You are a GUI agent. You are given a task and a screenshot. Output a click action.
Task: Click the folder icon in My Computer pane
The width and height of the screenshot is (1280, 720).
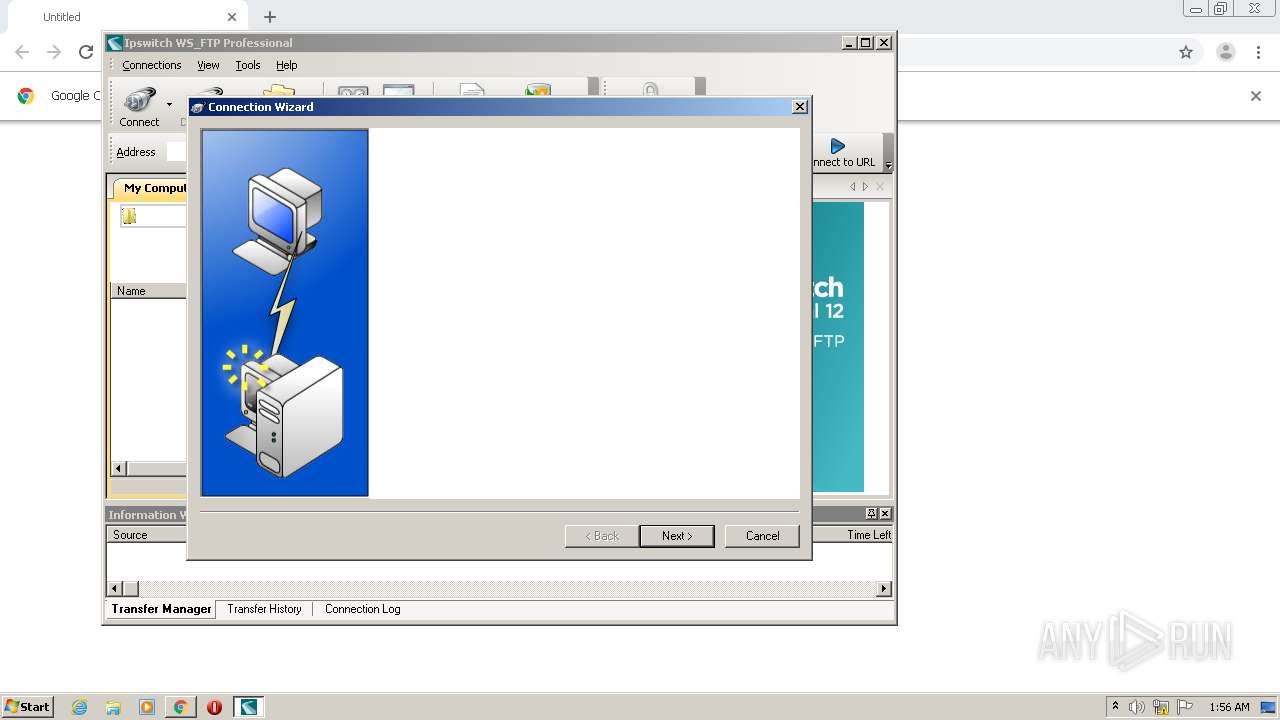(x=129, y=216)
